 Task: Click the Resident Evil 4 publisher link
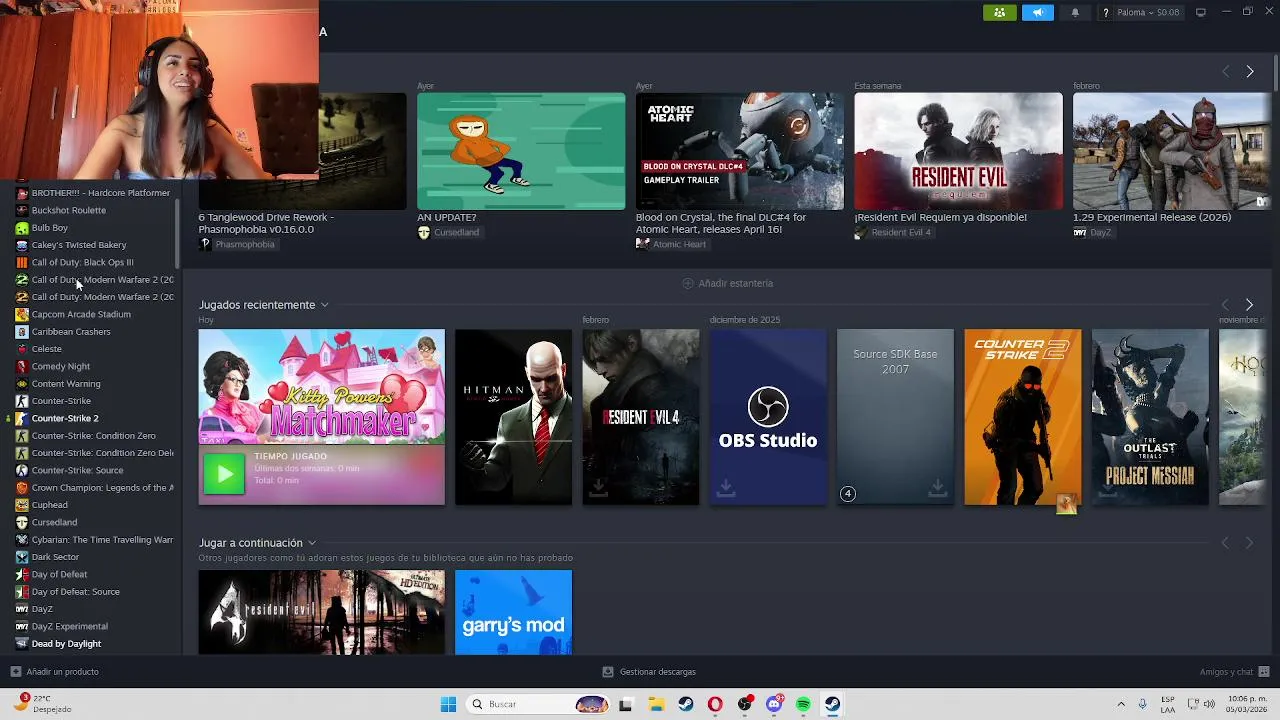coord(893,232)
